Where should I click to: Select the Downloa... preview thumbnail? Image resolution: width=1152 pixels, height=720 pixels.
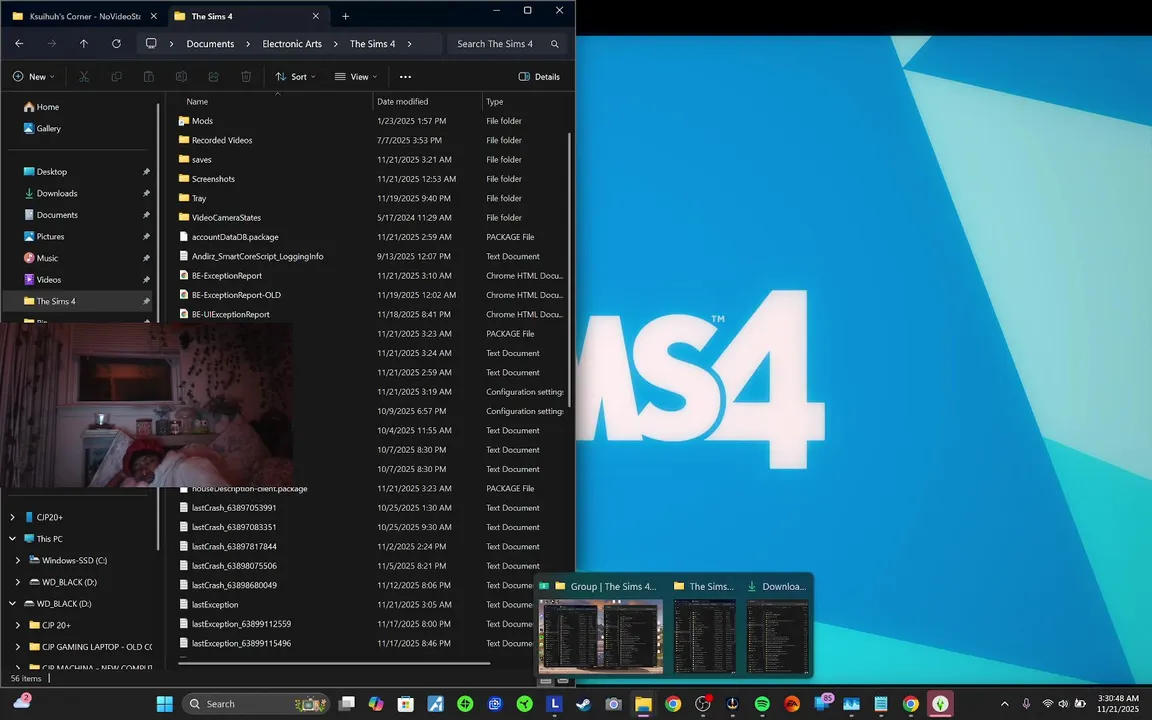(x=777, y=636)
